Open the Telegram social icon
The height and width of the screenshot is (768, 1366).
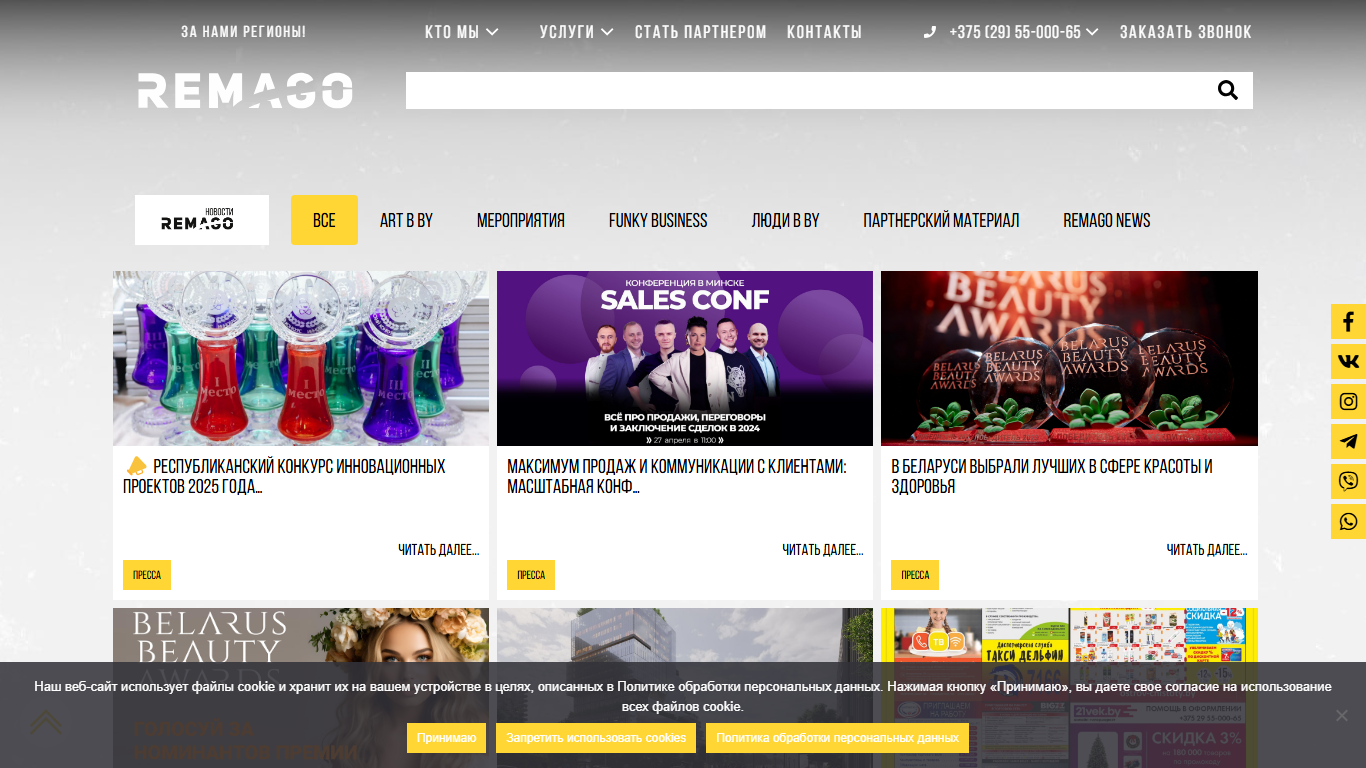[x=1348, y=442]
